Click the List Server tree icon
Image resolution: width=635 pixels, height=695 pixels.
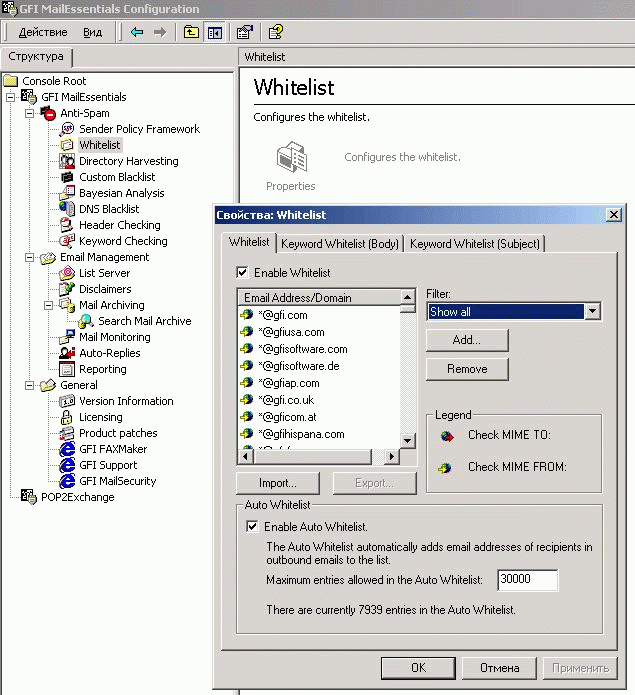(67, 273)
